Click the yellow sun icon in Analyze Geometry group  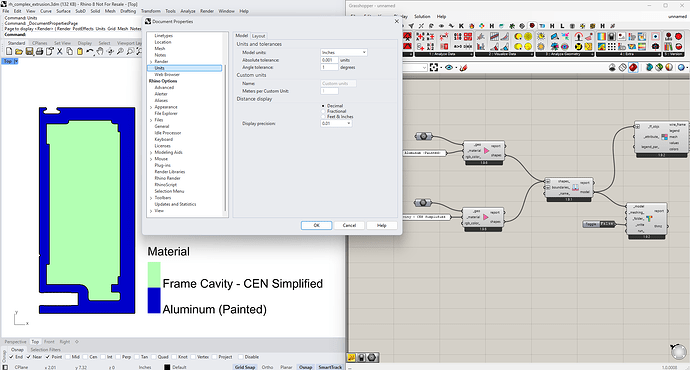[x=541, y=37]
